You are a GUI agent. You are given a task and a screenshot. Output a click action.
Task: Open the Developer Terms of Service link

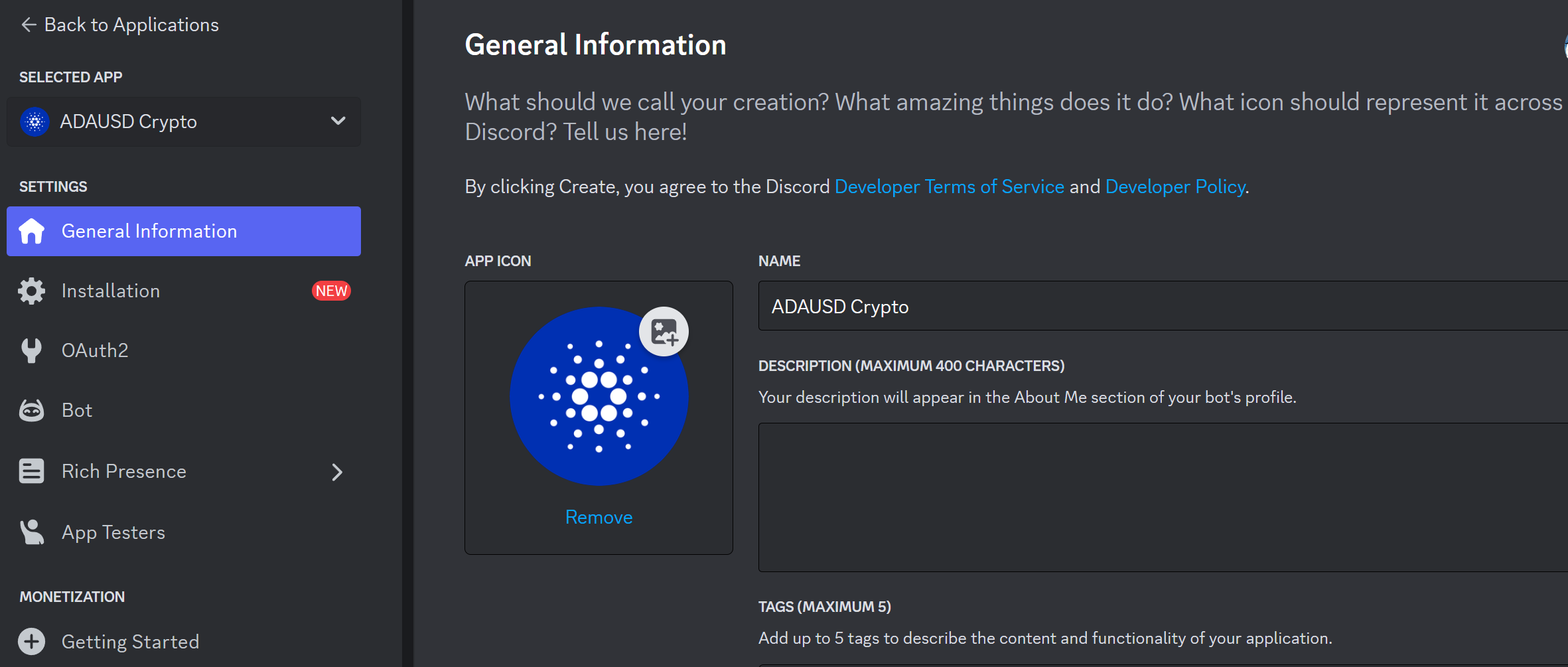[x=950, y=187]
